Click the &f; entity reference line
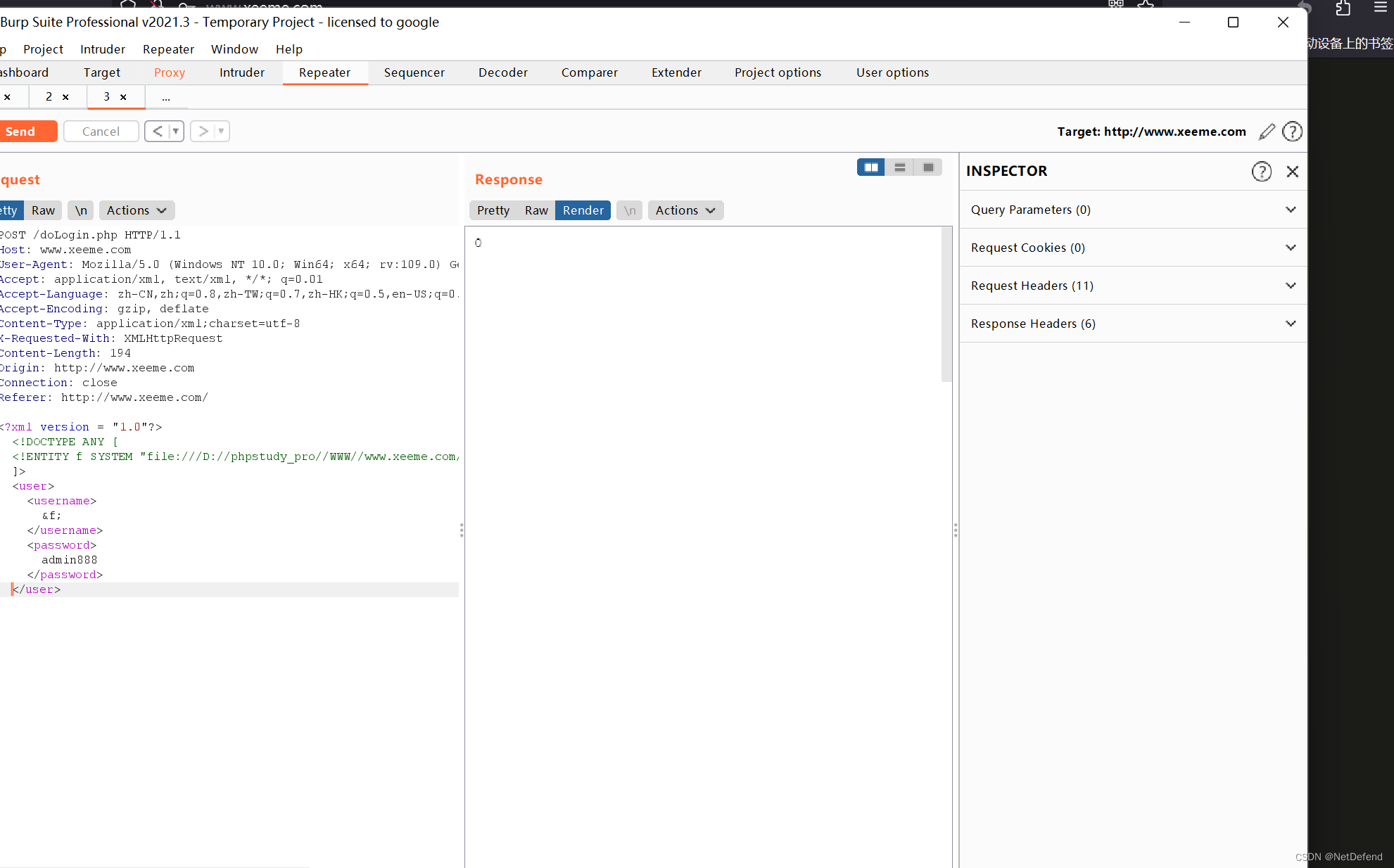This screenshot has height=868, width=1394. 51,516
